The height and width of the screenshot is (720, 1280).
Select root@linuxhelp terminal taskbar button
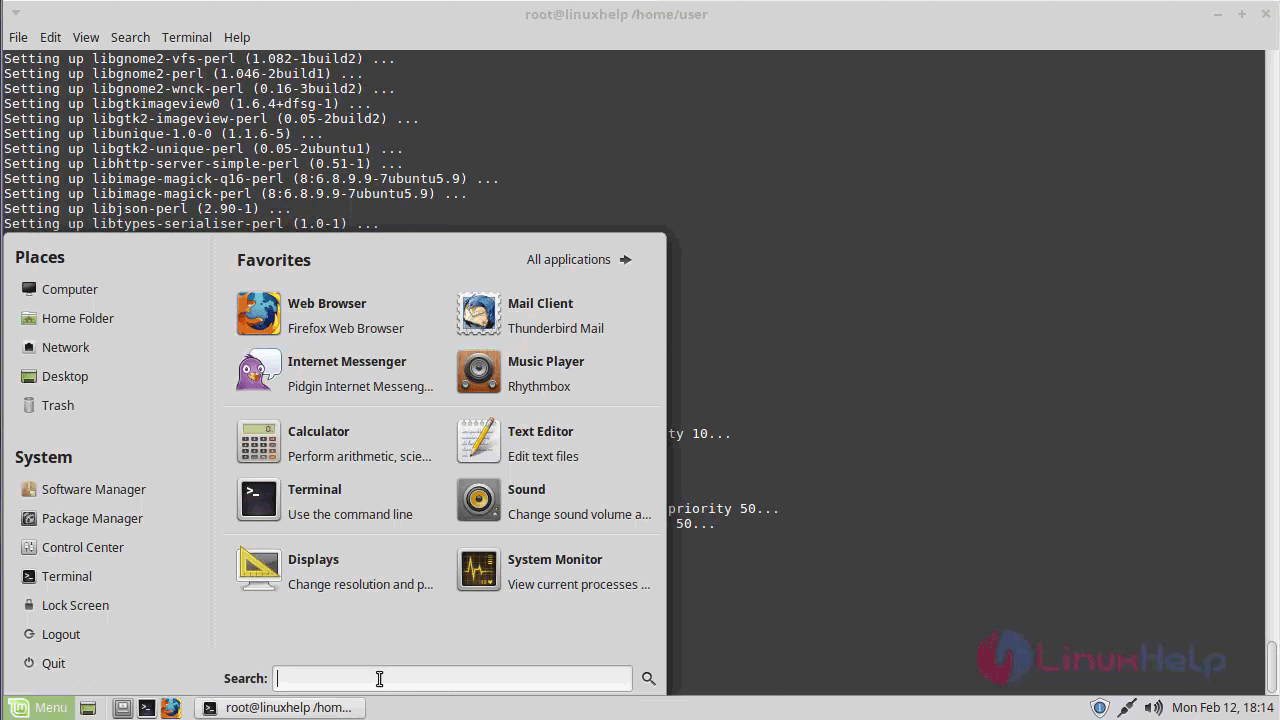click(x=279, y=707)
